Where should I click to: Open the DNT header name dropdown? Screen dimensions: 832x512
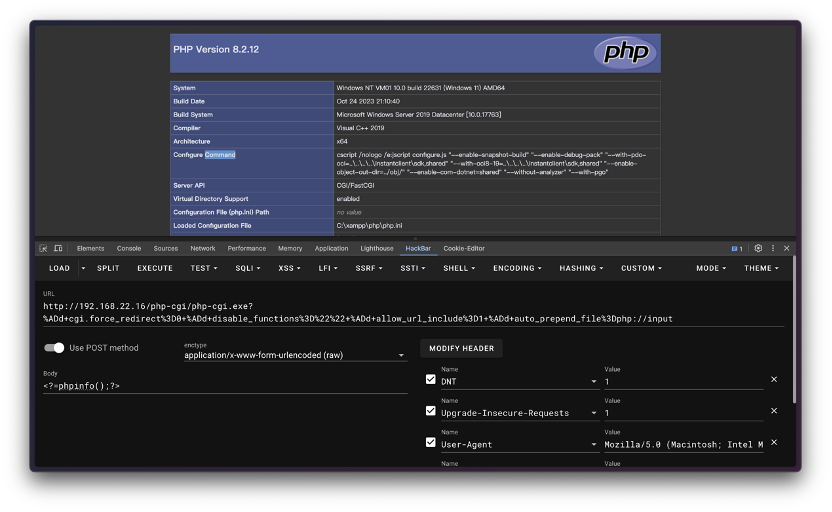(594, 381)
